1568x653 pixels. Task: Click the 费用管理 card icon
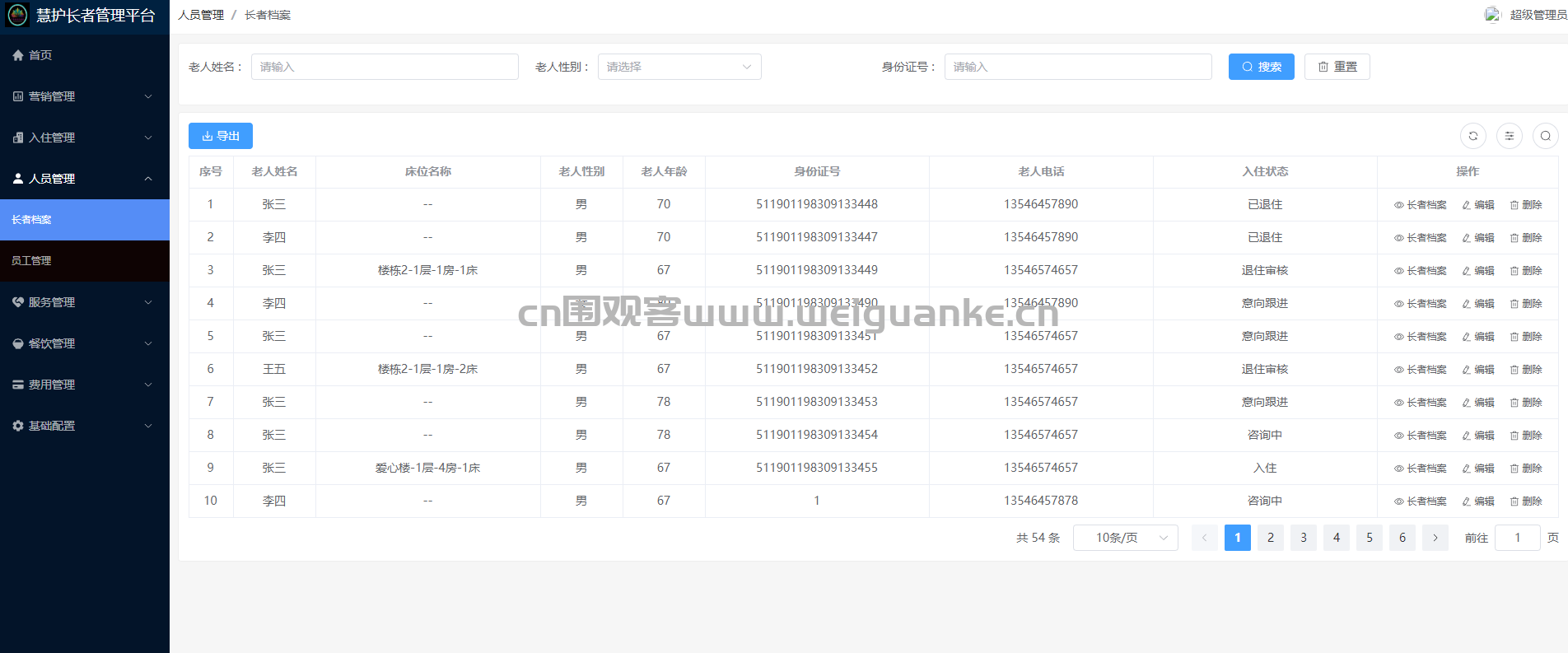pyautogui.click(x=18, y=385)
